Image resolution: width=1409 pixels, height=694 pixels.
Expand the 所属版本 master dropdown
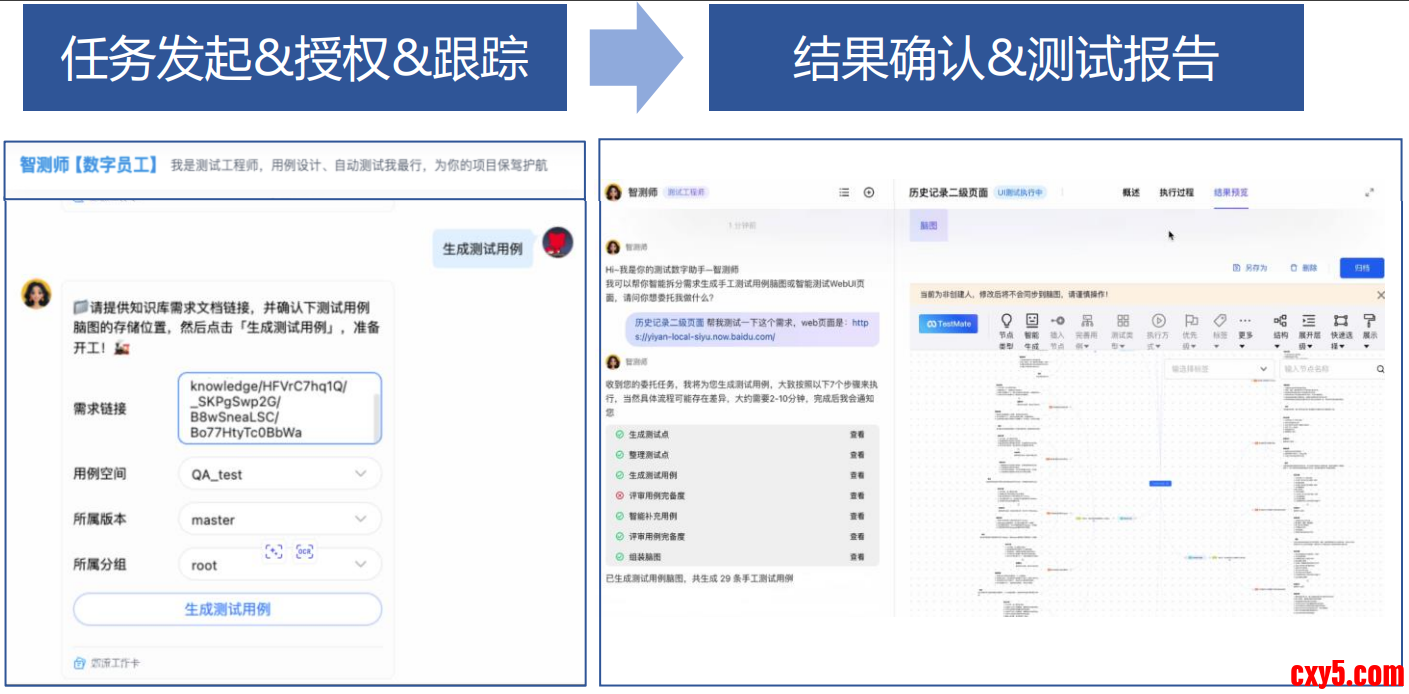coord(280,520)
